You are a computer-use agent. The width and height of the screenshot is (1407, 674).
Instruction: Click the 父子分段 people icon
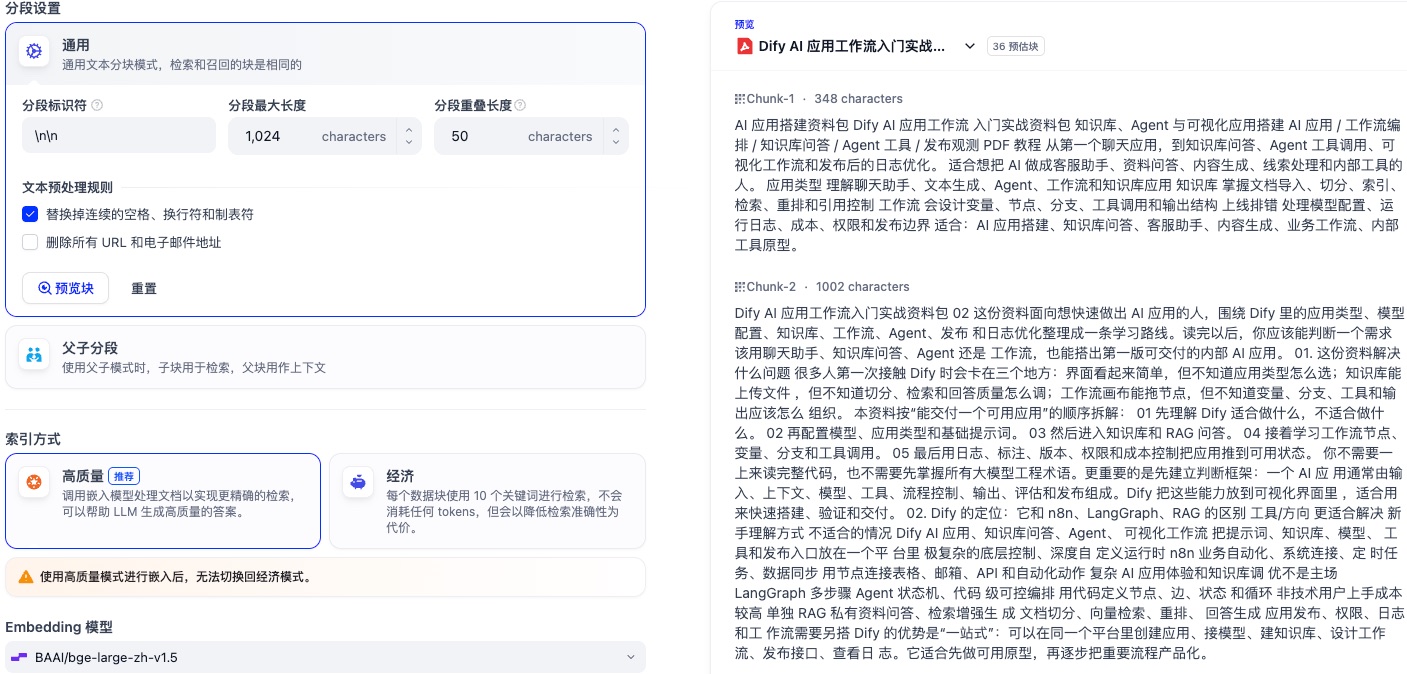click(34, 355)
